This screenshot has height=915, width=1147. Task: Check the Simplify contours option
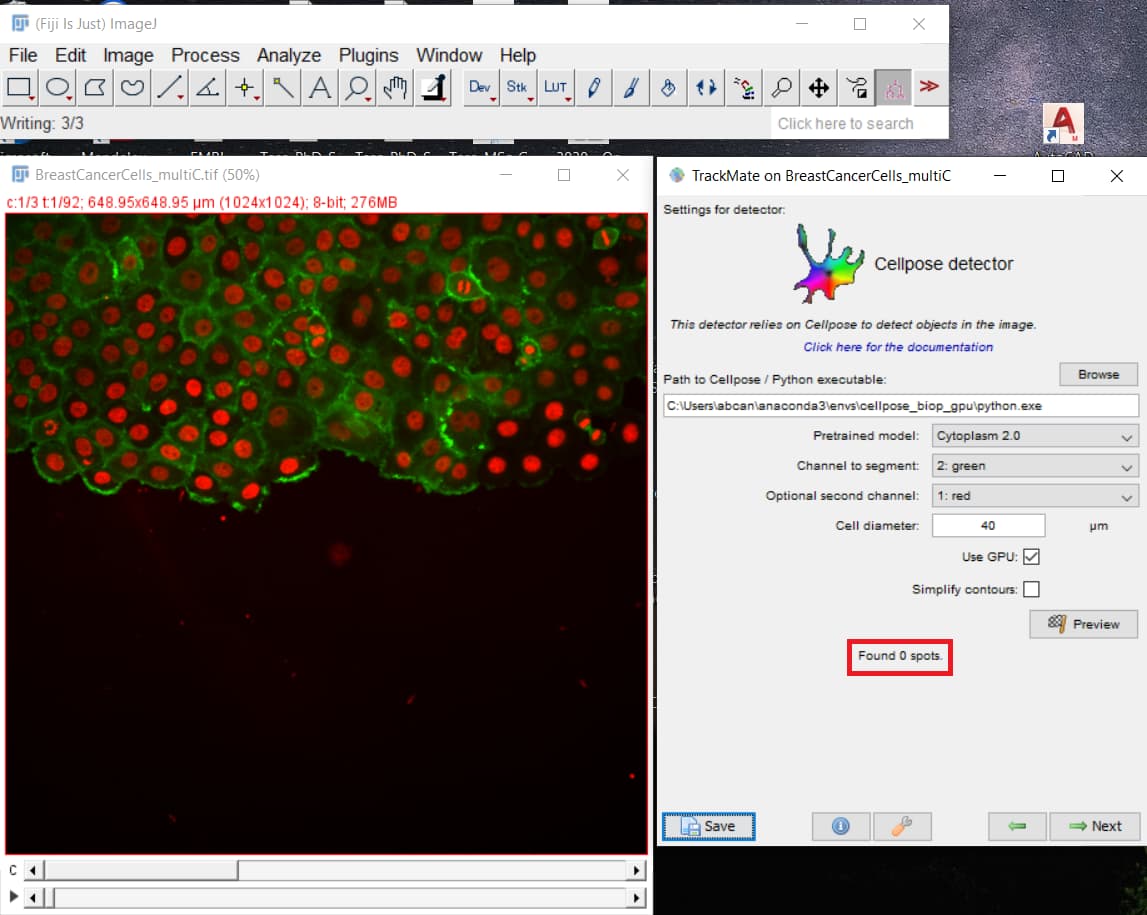coord(1031,589)
